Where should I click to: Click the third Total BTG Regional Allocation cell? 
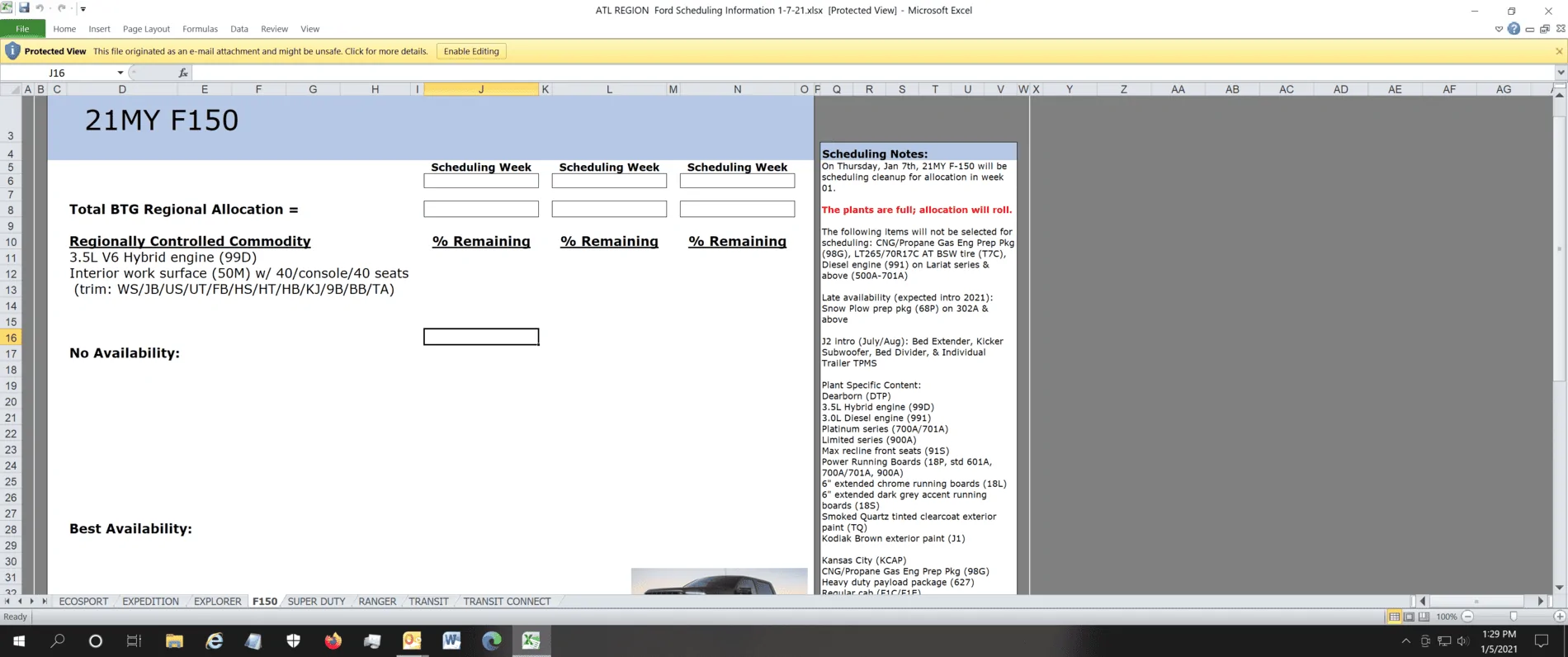tap(737, 210)
